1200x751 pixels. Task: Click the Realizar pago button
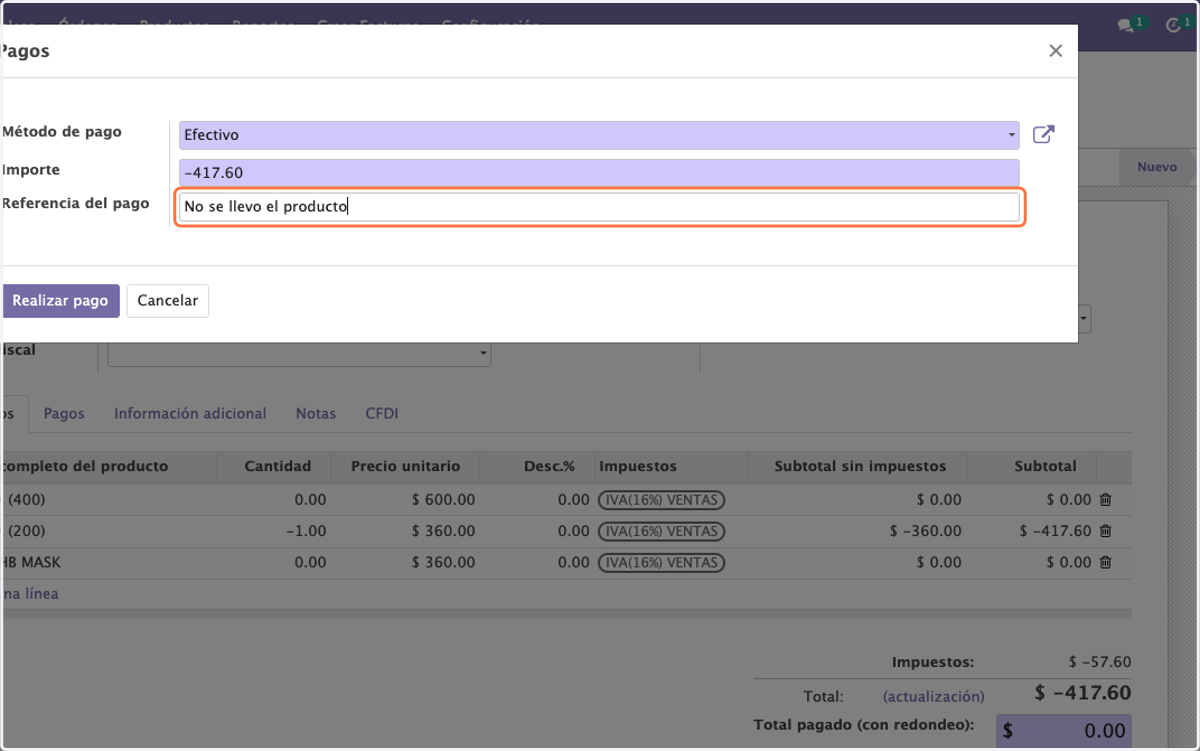[60, 301]
